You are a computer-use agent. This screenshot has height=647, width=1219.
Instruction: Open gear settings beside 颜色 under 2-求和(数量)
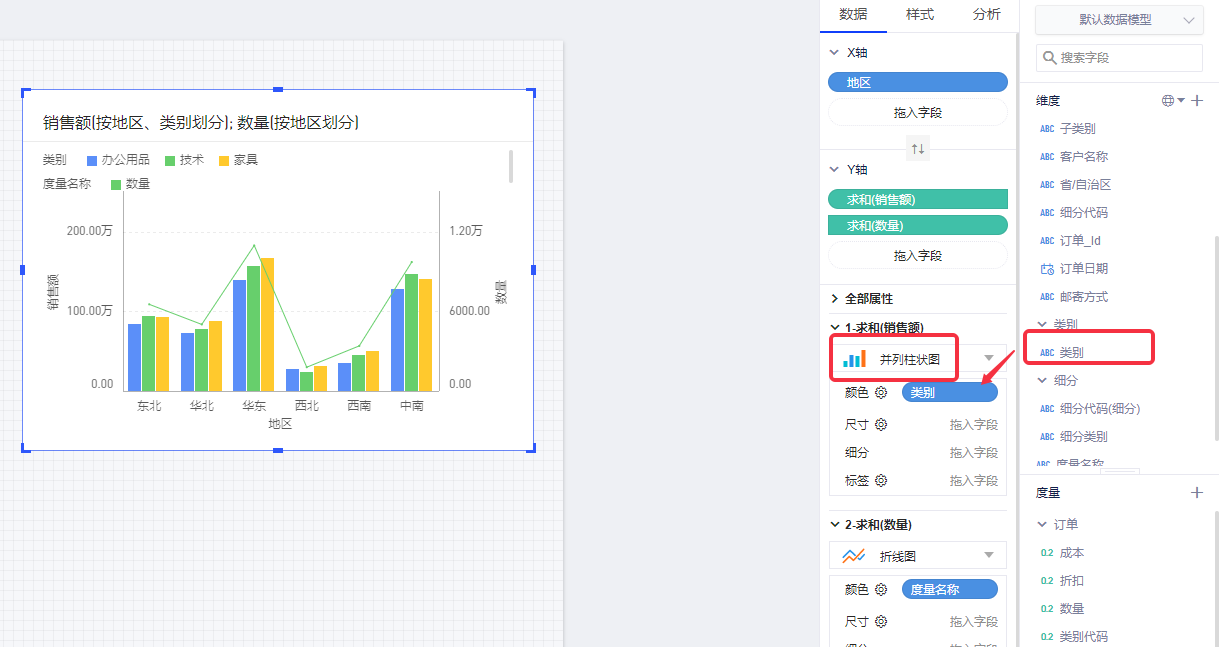click(881, 590)
